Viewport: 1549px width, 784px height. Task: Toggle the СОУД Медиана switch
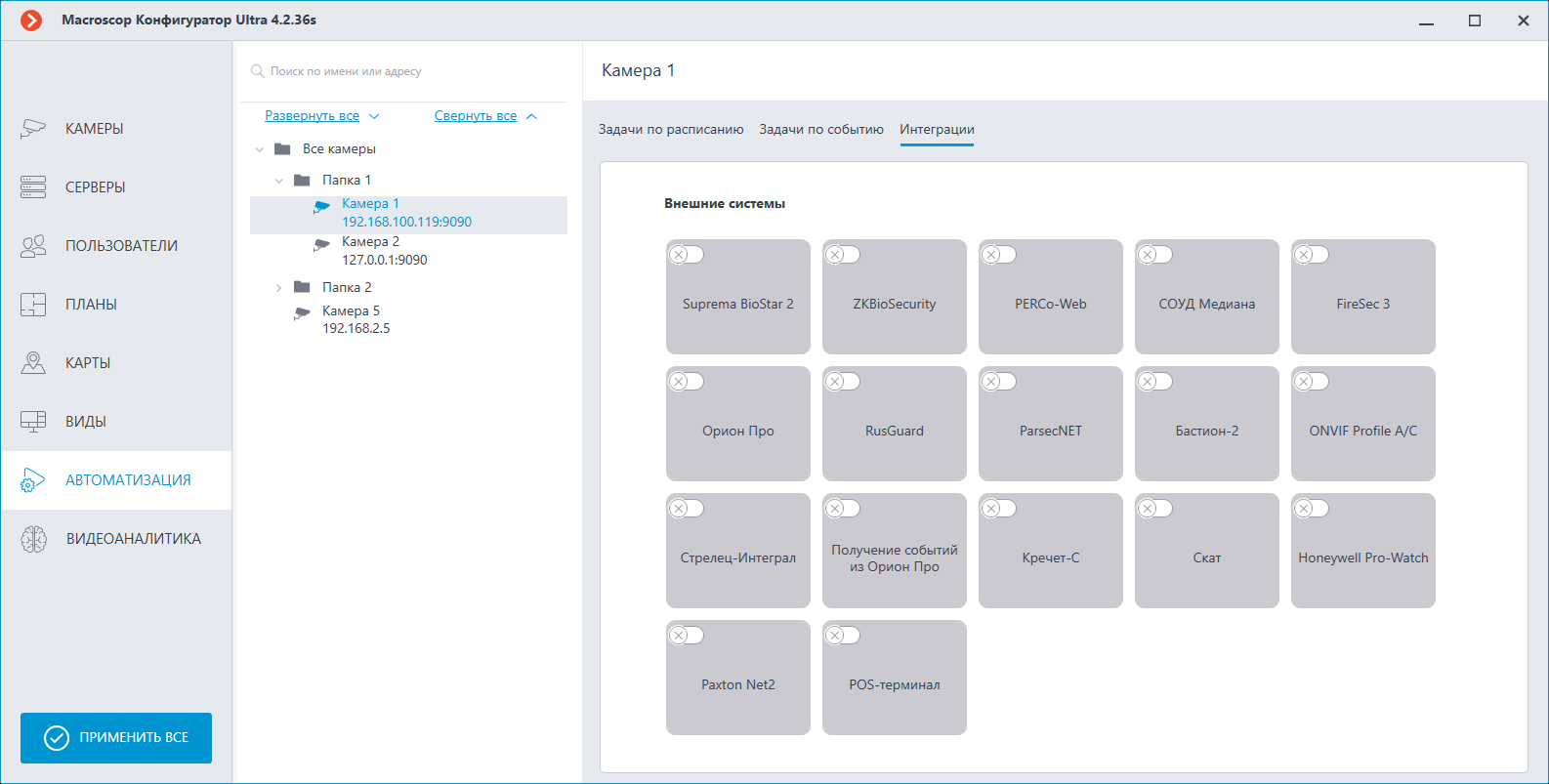[1155, 254]
